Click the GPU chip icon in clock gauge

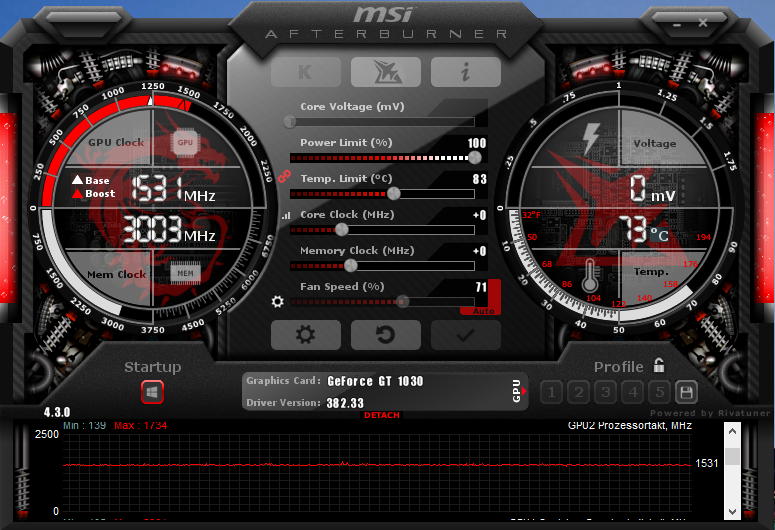tap(185, 143)
